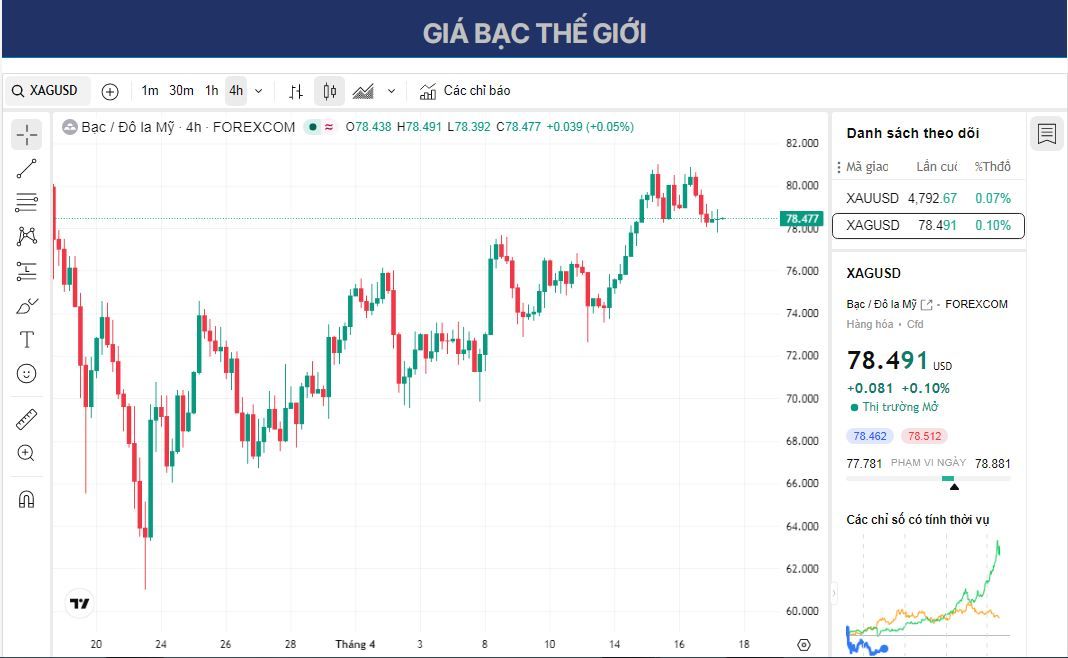Click the TradingView logo on chart
Image resolution: width=1068 pixels, height=658 pixels.
(80, 604)
